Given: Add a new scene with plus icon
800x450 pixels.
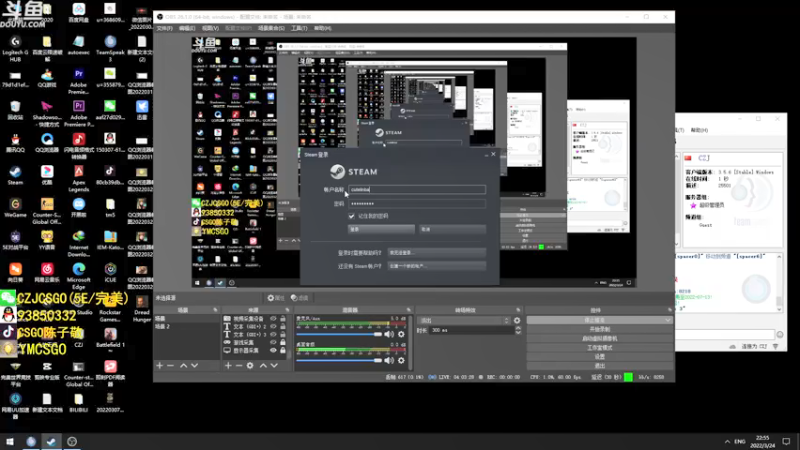Looking at the screenshot, I should tap(160, 365).
